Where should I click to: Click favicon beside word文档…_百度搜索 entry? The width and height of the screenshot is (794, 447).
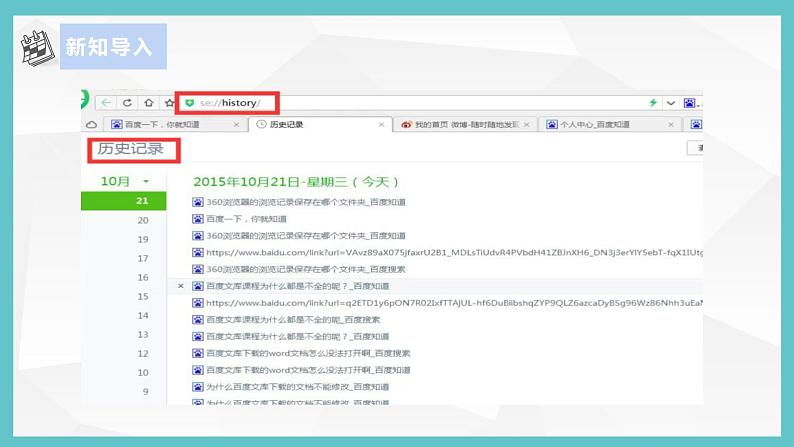tap(197, 353)
